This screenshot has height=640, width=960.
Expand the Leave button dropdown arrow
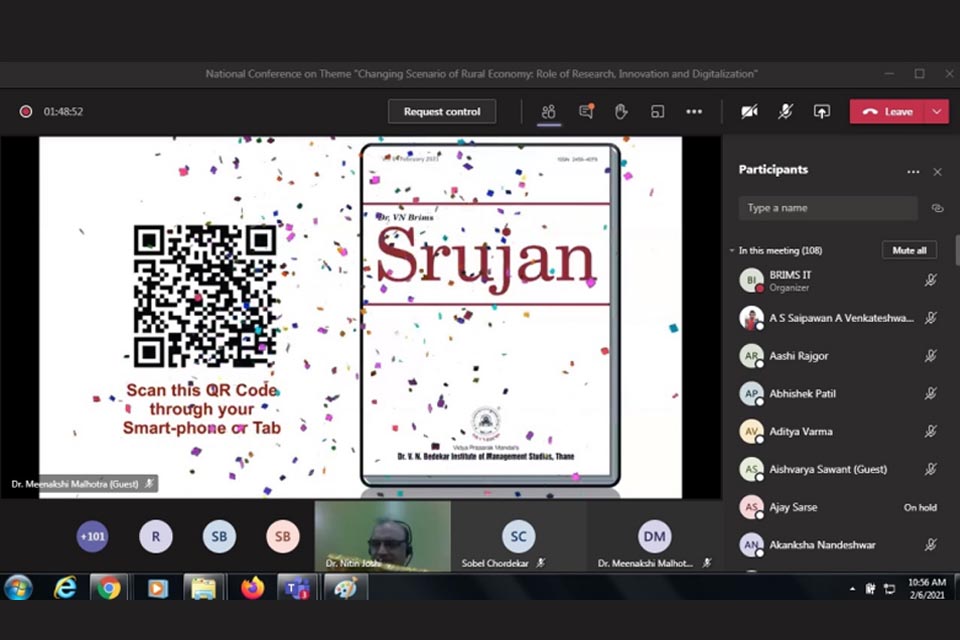937,111
